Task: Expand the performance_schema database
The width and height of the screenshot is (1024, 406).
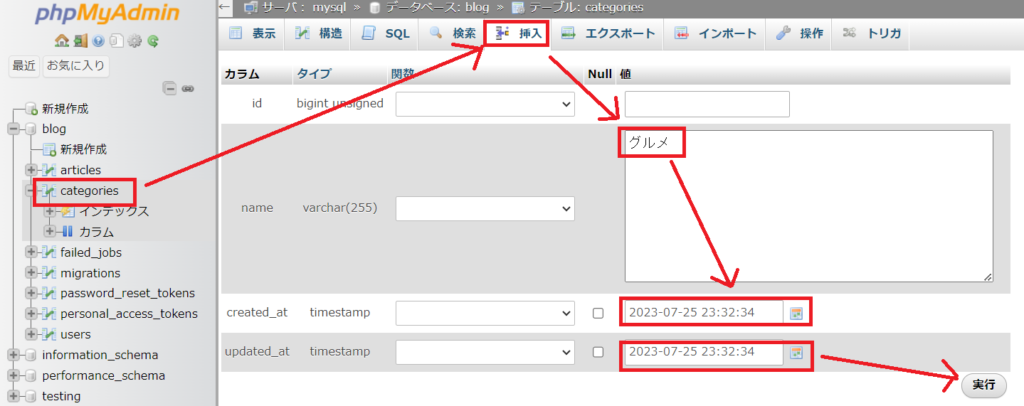Action: (12, 376)
